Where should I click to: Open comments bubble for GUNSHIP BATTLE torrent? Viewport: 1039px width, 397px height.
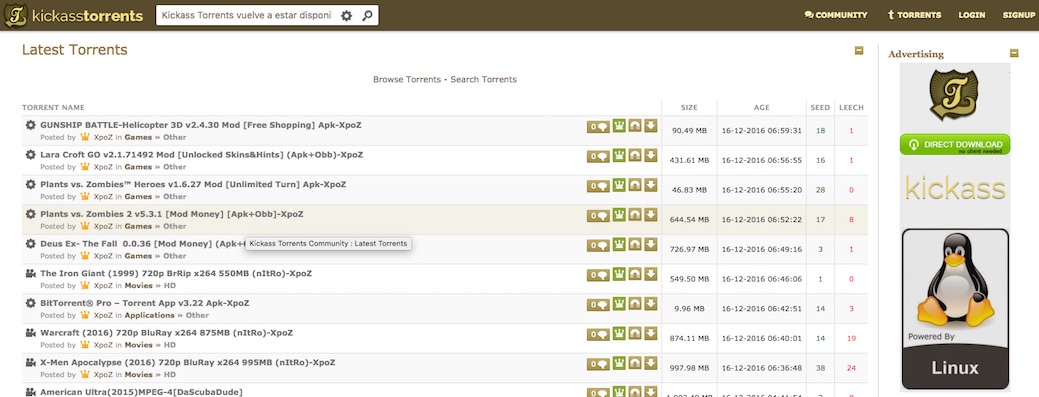pos(598,127)
